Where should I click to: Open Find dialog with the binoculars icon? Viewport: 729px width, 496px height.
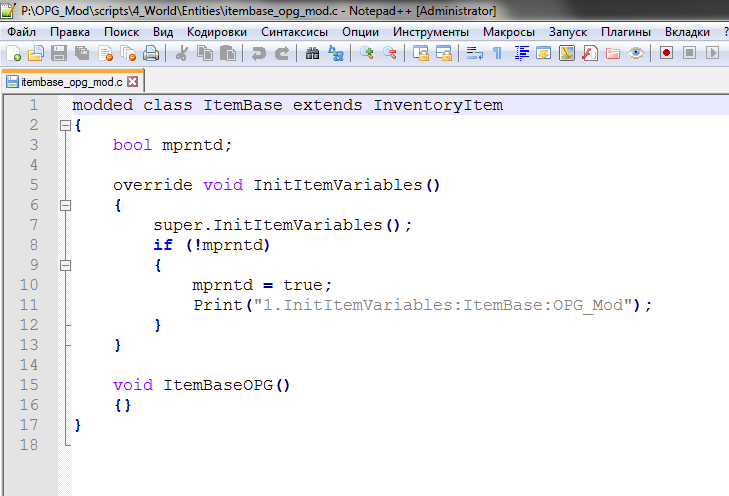pos(312,53)
